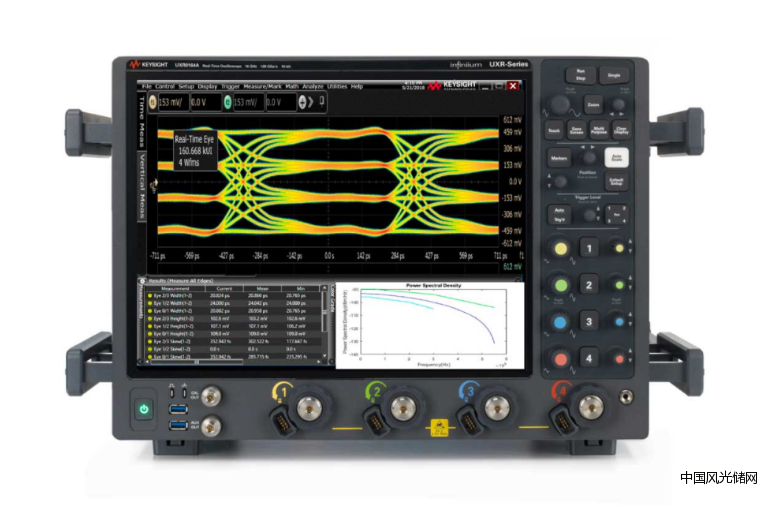
Task: Click the Run/Stop front-panel button
Action: pos(580,75)
